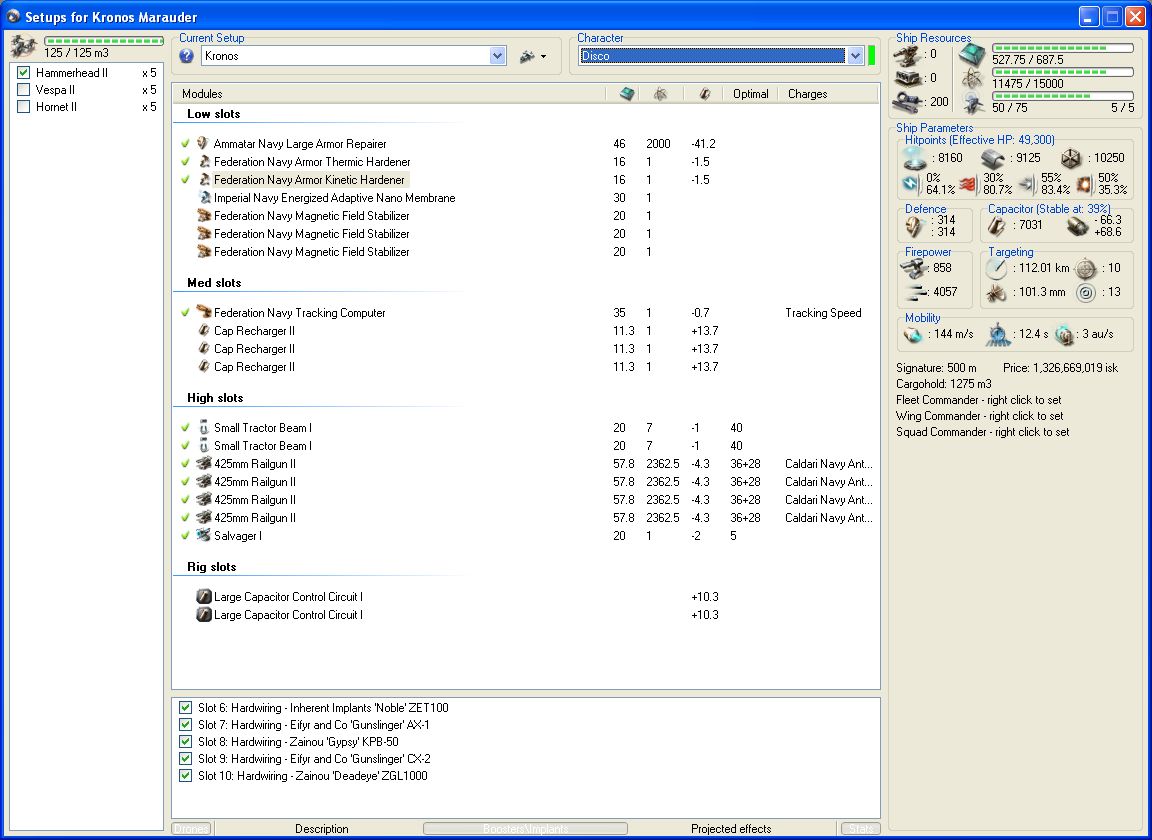Click 'Fleet Commander - right click to set'
This screenshot has width=1152, height=840.
pyautogui.click(x=979, y=400)
